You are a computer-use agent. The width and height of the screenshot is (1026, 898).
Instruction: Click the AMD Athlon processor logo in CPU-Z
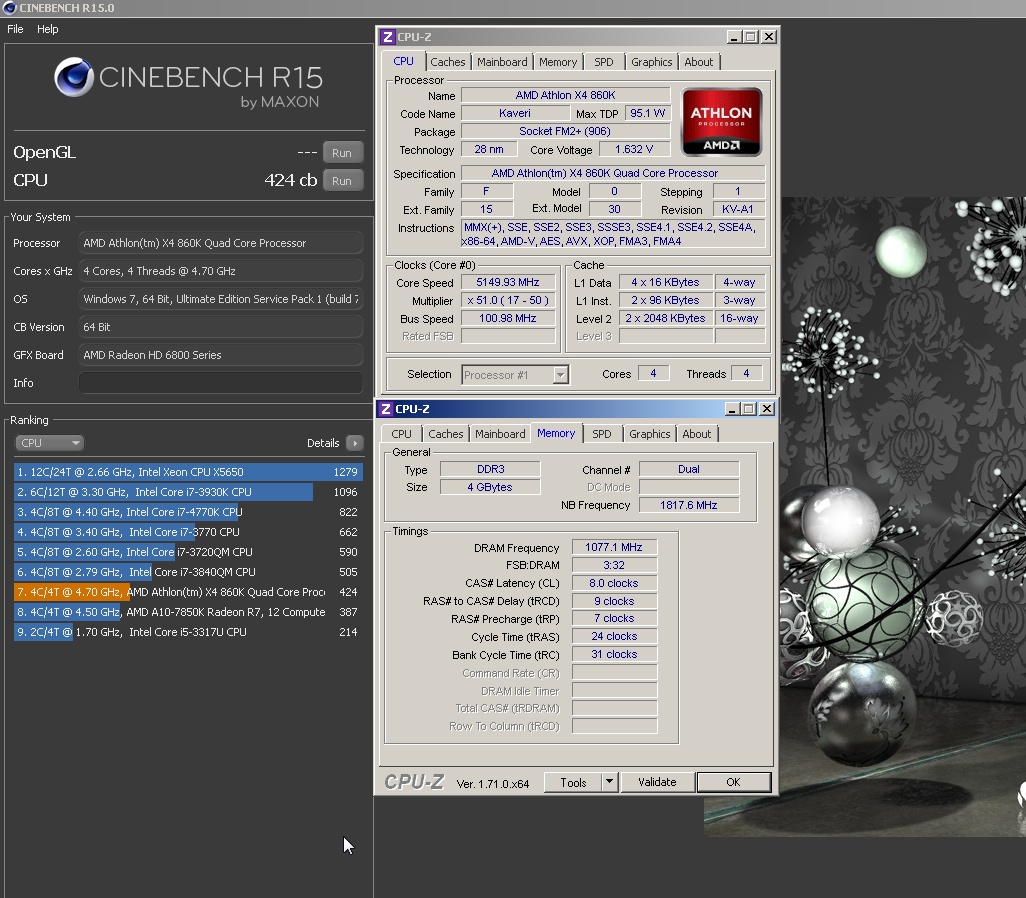point(721,122)
